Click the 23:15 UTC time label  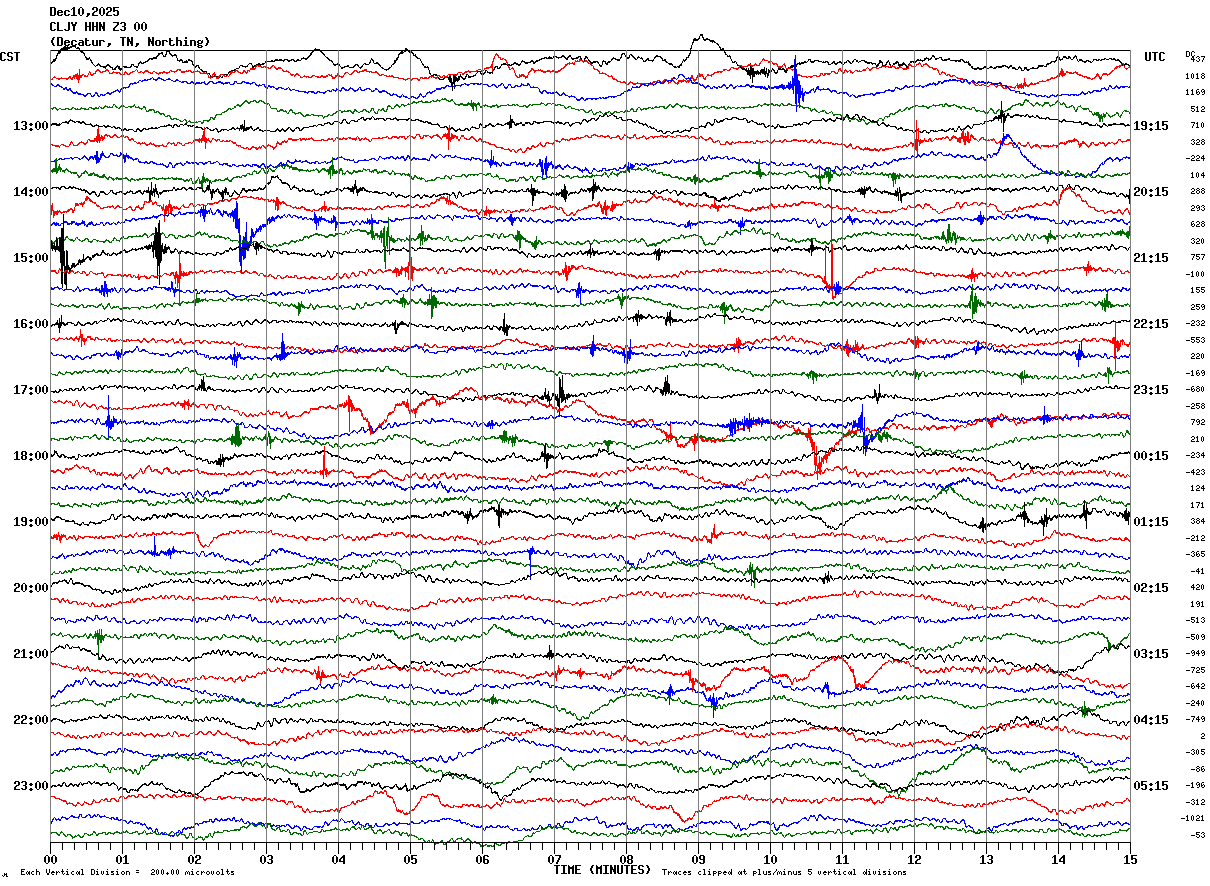1151,390
